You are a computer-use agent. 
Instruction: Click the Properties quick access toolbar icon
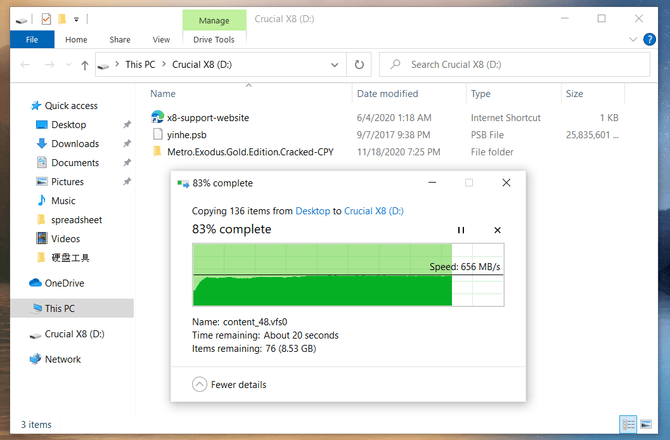coord(46,19)
